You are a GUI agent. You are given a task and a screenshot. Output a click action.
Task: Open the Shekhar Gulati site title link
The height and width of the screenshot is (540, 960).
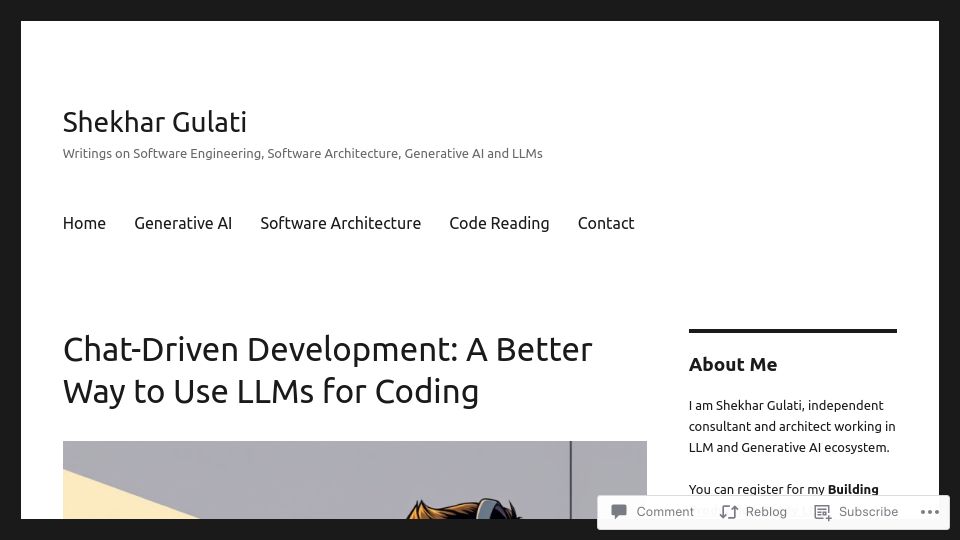click(155, 122)
